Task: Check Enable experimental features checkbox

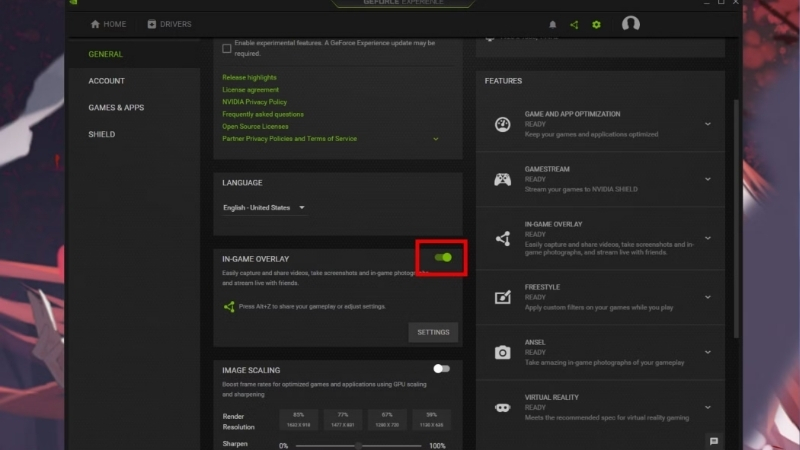Action: [x=227, y=48]
